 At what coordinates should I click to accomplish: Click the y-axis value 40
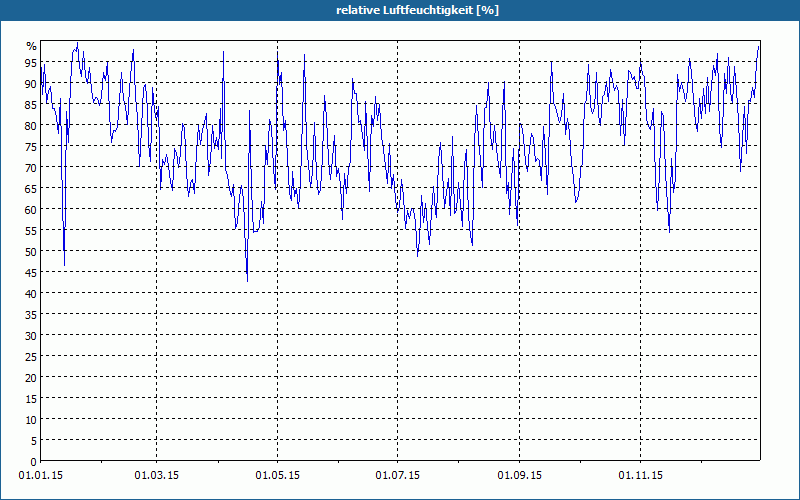pyautogui.click(x=31, y=294)
